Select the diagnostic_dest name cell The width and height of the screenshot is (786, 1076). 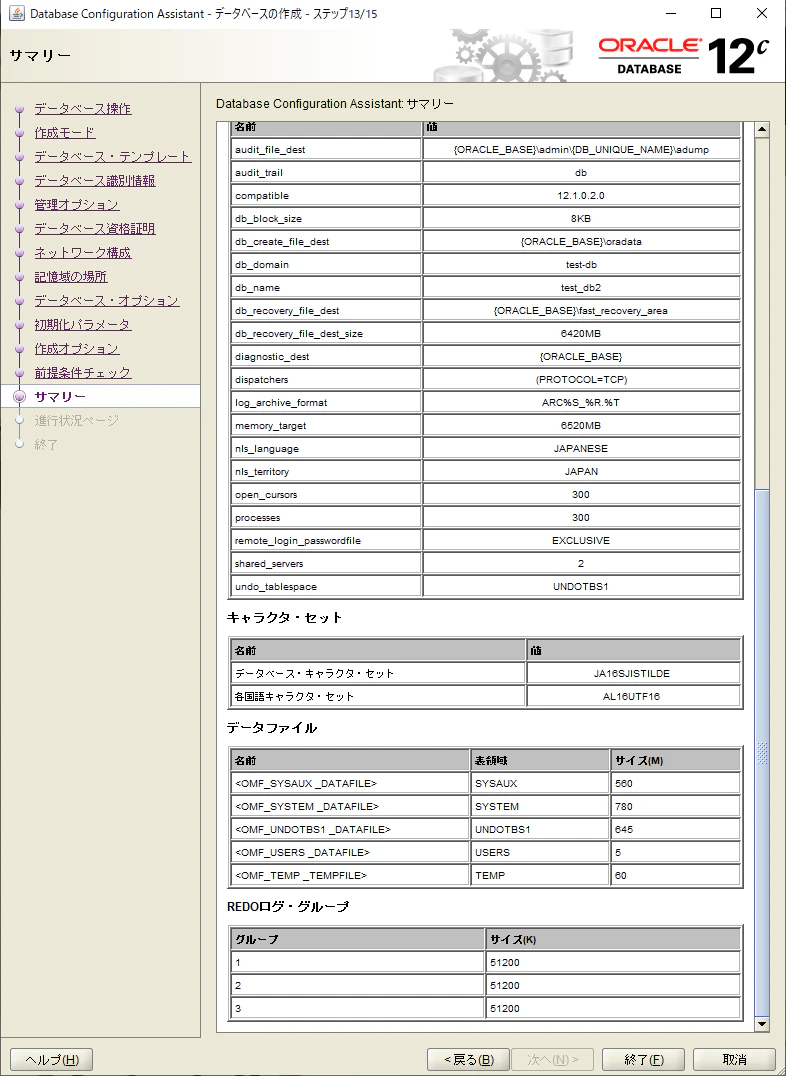tap(326, 357)
